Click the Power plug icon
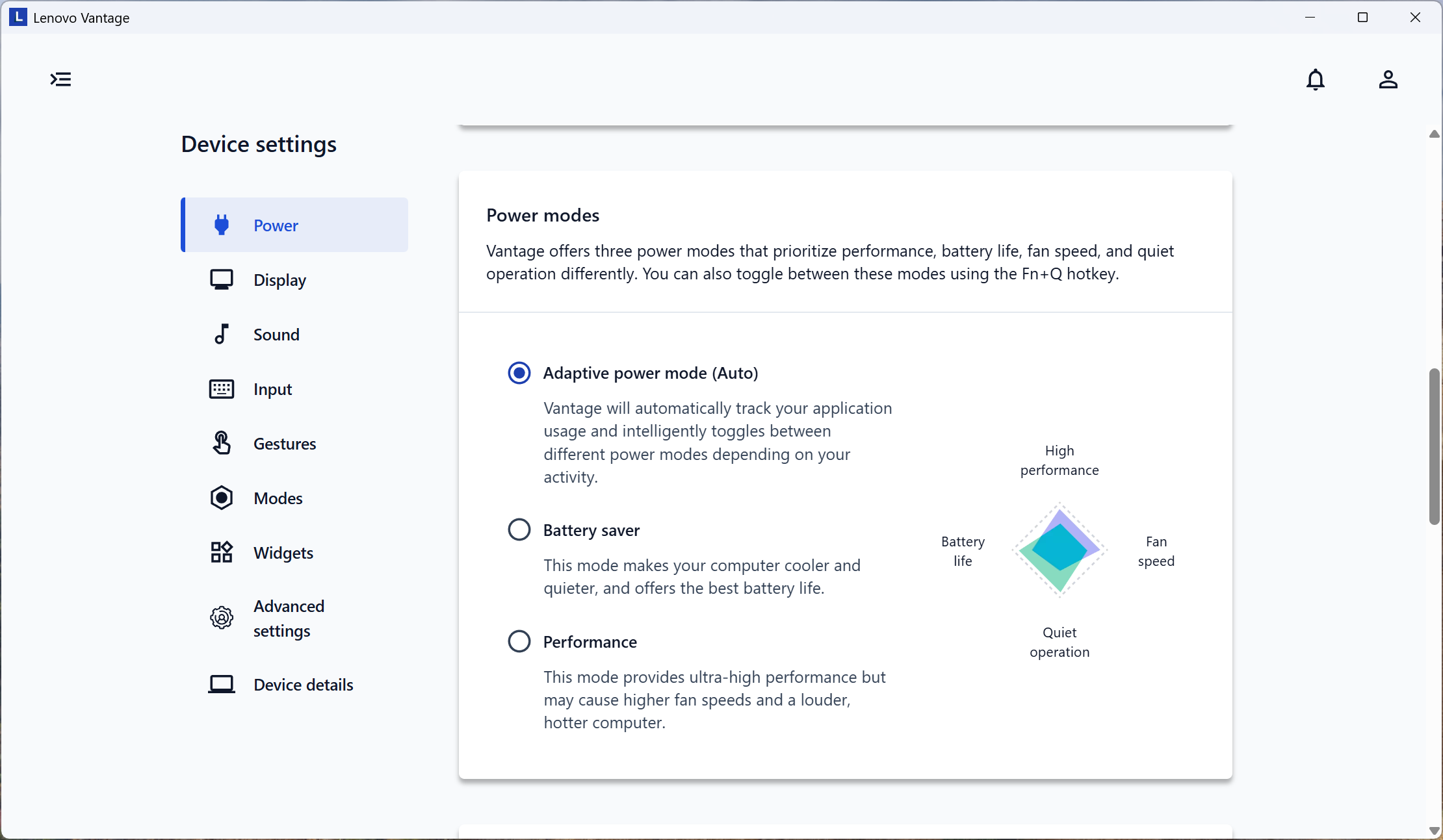Viewport: 1443px width, 840px height. tap(222, 225)
